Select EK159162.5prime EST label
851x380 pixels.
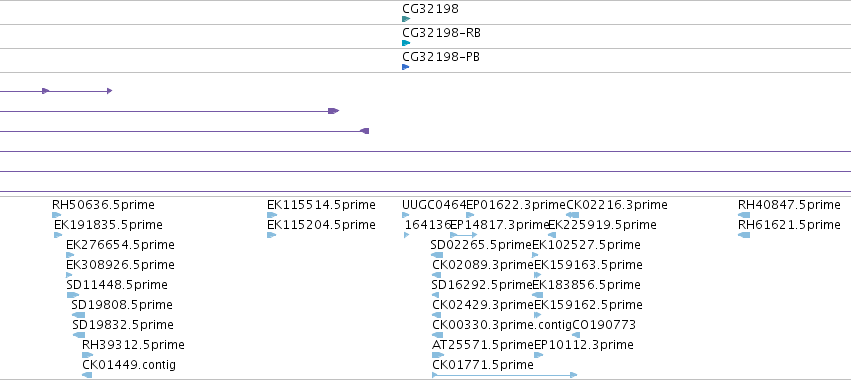(x=588, y=305)
